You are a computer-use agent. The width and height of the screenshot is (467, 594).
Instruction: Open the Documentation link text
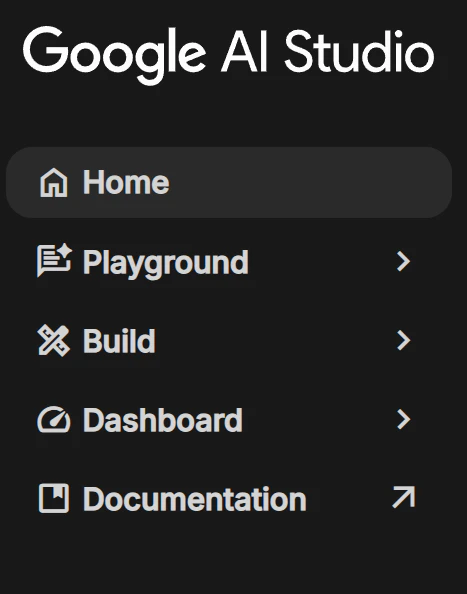[194, 499]
